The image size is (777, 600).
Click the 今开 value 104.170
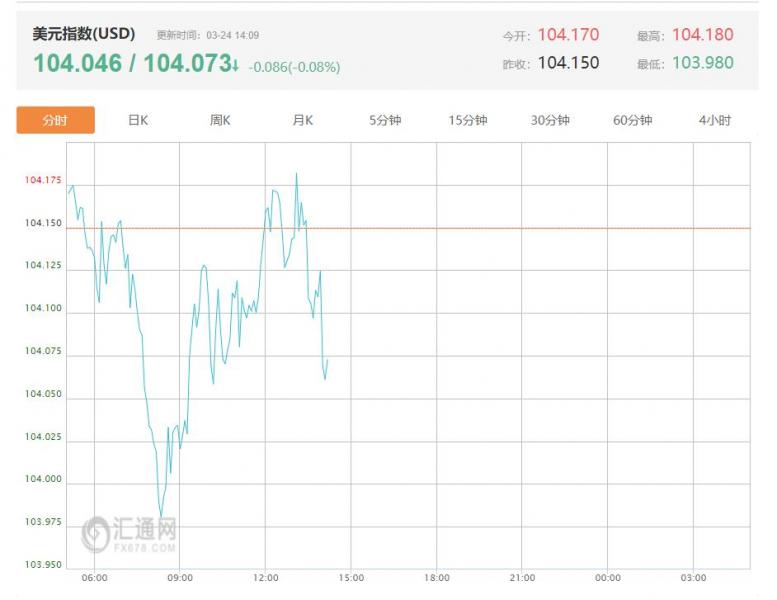point(568,35)
